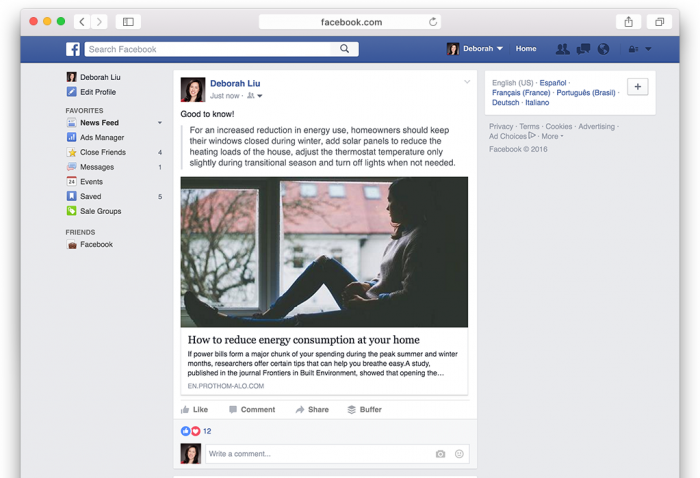
Task: Click the Saved bookmark icon
Action: point(71,196)
